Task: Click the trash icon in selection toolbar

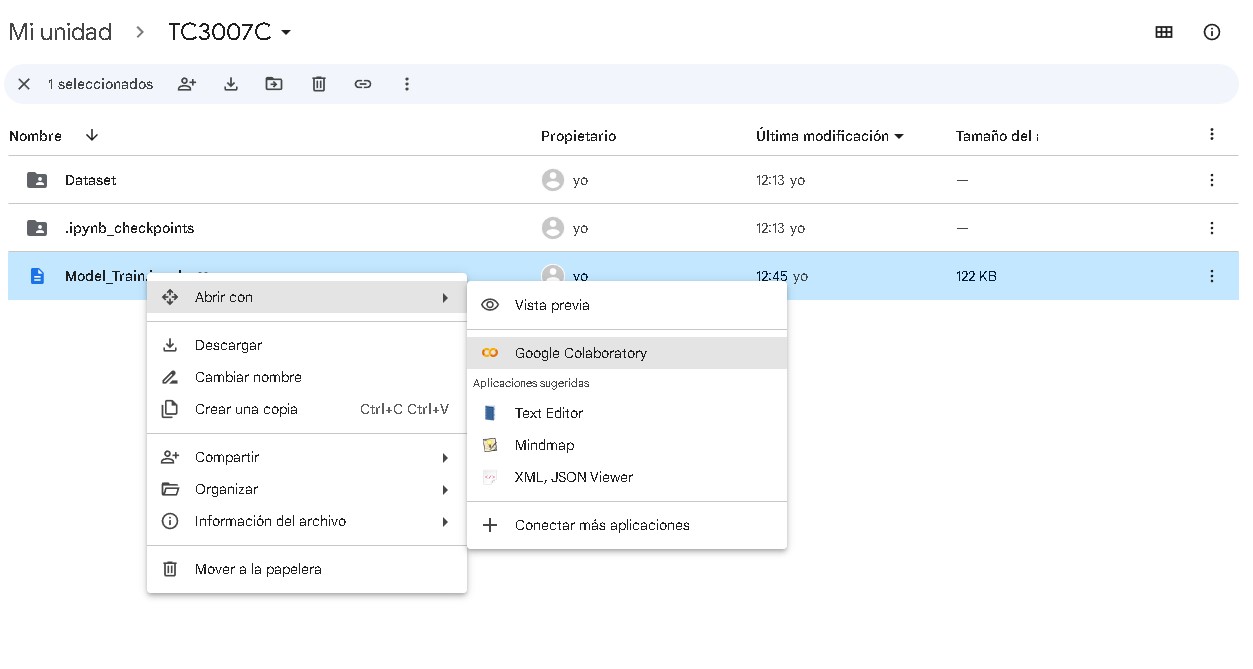Action: coord(319,84)
